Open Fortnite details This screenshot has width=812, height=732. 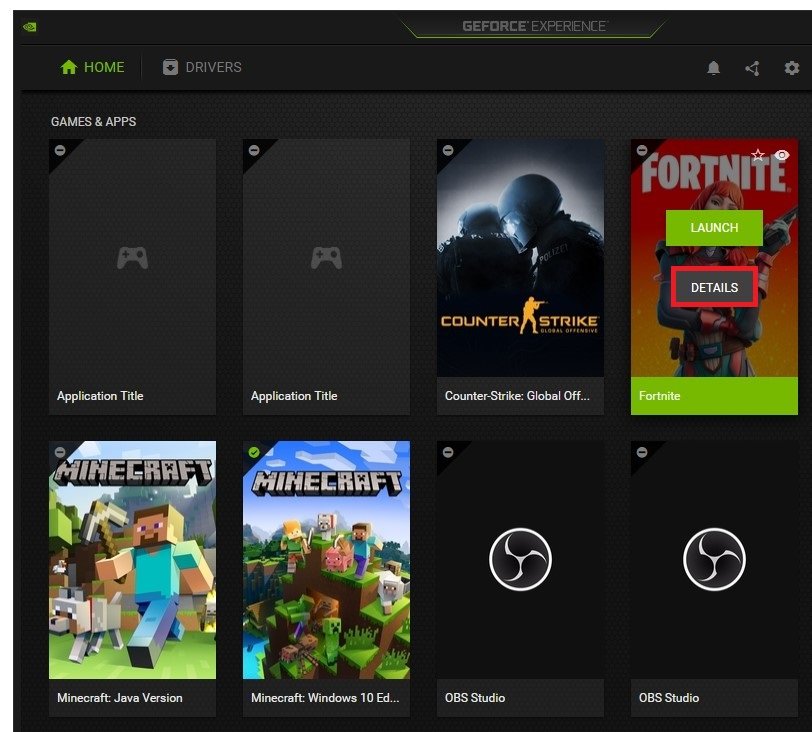click(x=714, y=288)
